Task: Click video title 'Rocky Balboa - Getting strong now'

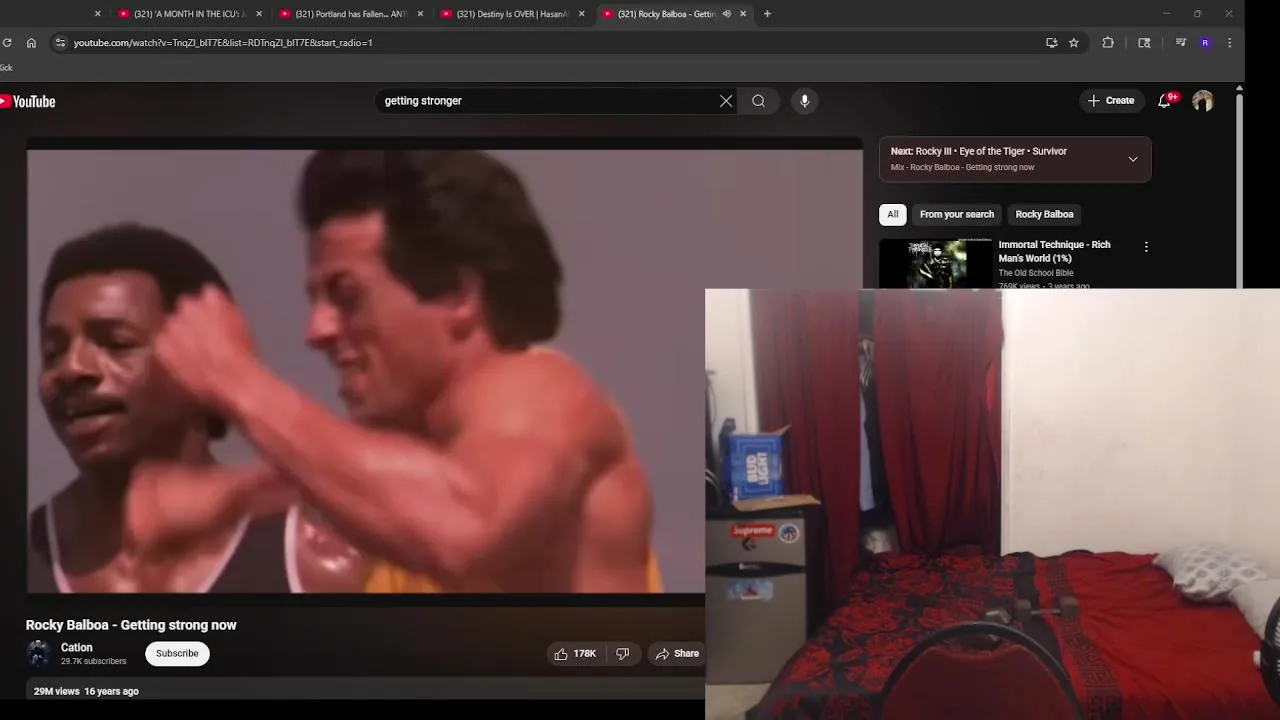Action: [131, 625]
